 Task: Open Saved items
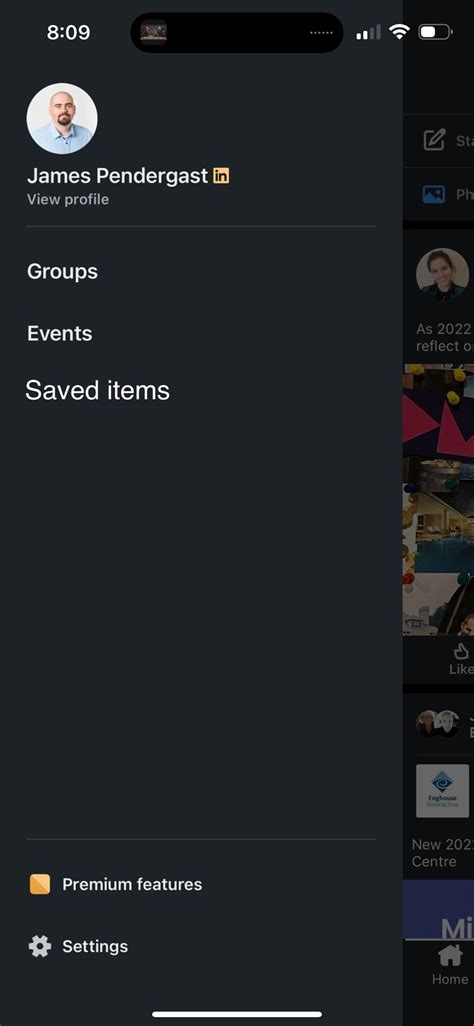pyautogui.click(x=98, y=391)
